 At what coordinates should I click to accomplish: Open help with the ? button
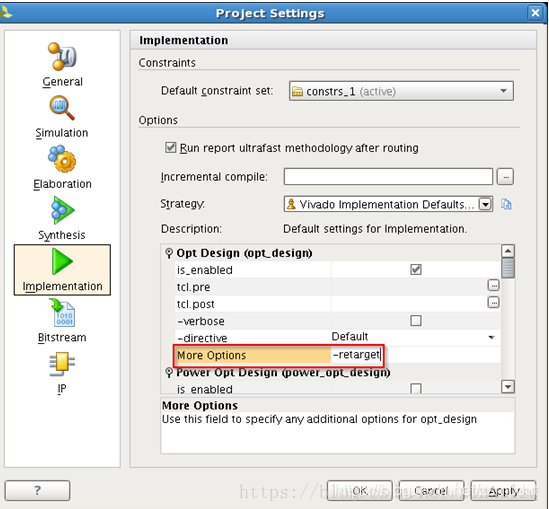37,490
